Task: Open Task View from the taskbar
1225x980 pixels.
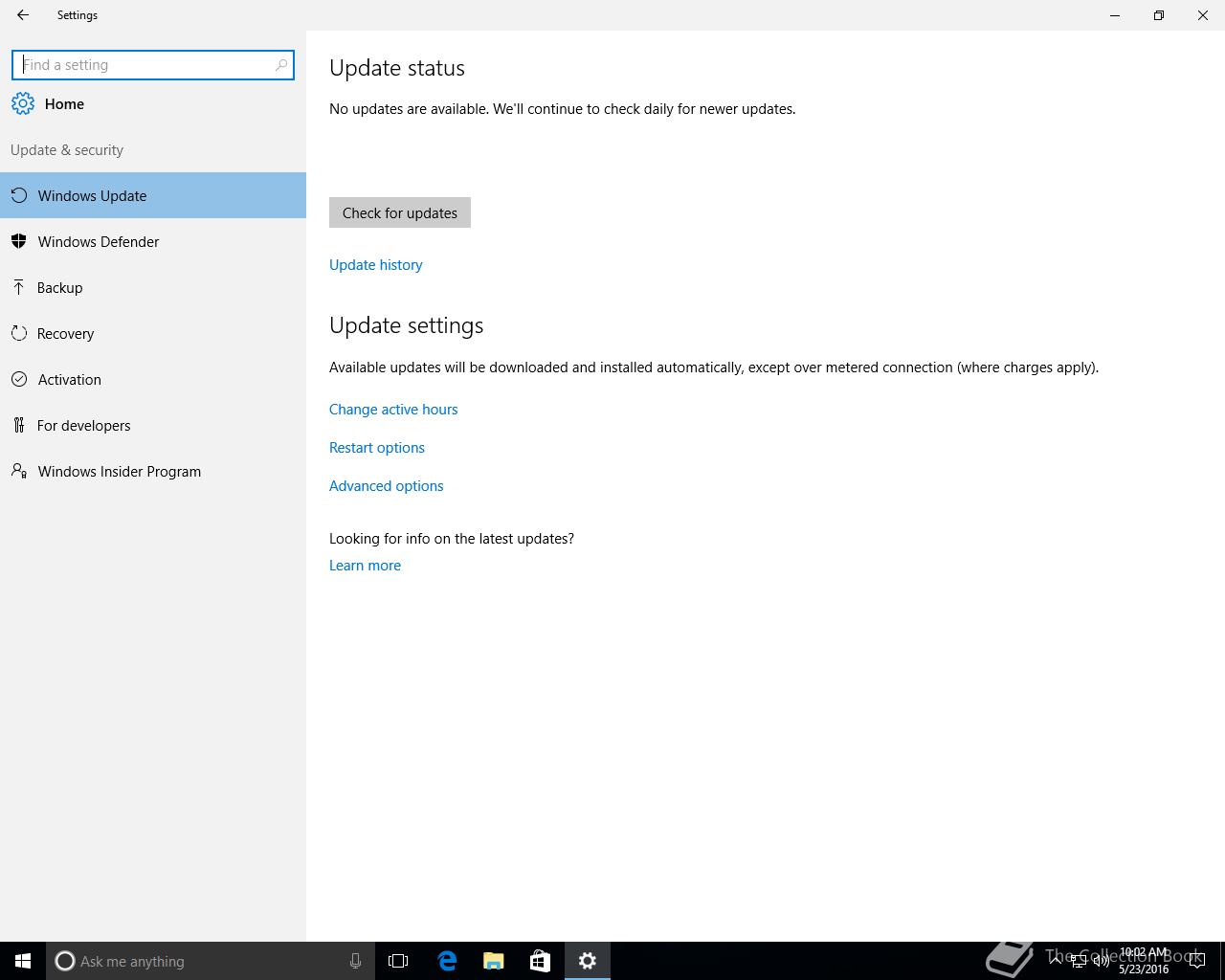Action: pyautogui.click(x=398, y=961)
